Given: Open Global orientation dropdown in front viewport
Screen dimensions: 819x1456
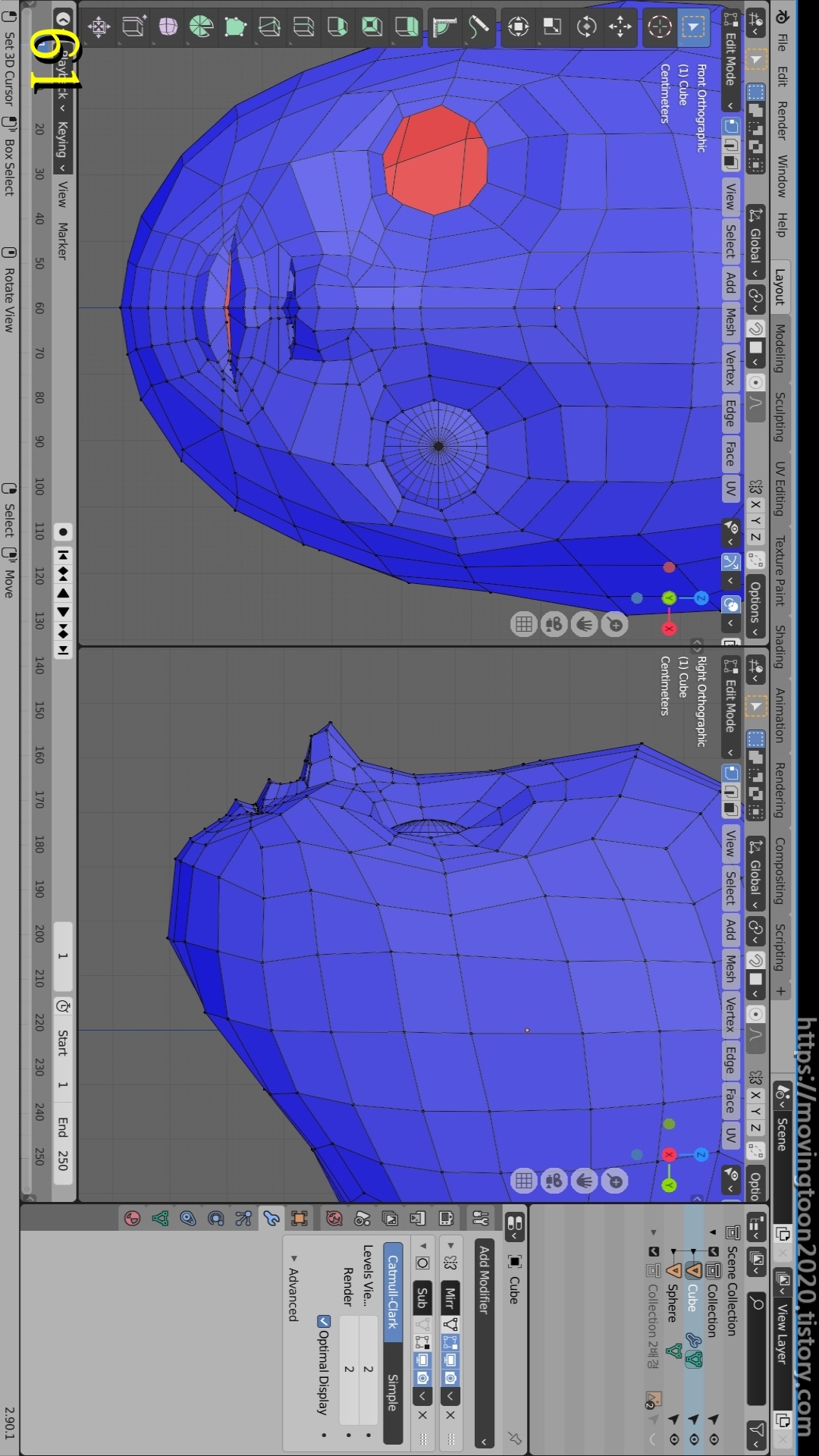Looking at the screenshot, I should [x=755, y=243].
